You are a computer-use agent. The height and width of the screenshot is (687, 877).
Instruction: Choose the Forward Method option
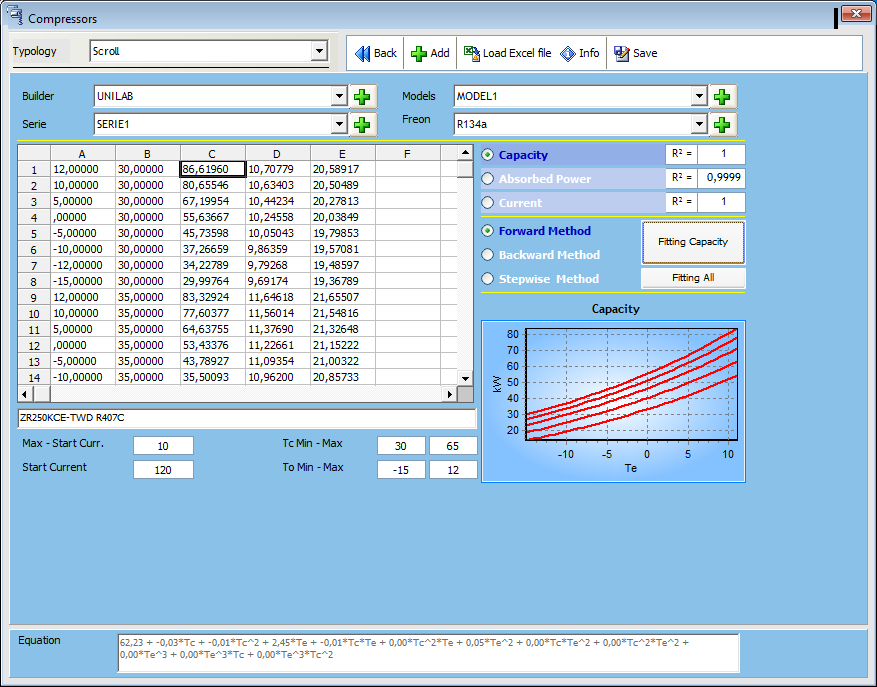(488, 230)
